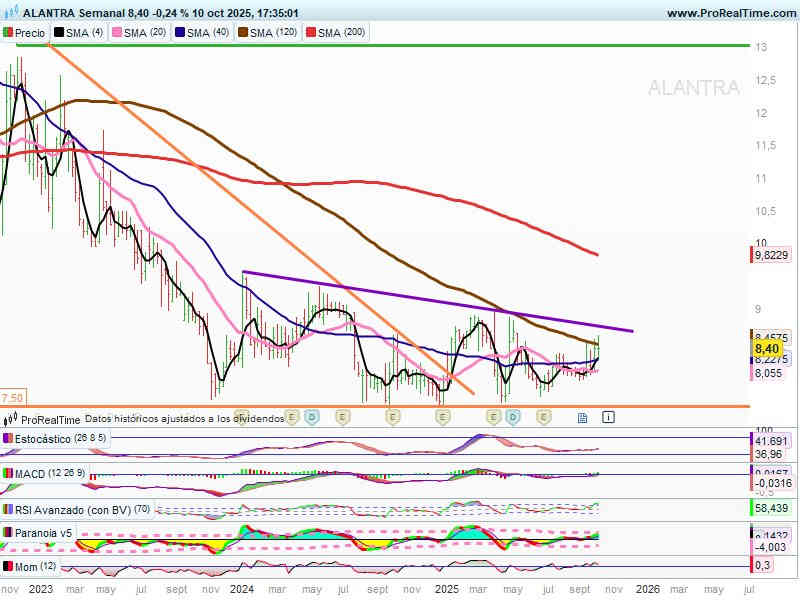Screen dimensions: 800x600
Task: Click the info icon on the events row
Action: (x=608, y=417)
